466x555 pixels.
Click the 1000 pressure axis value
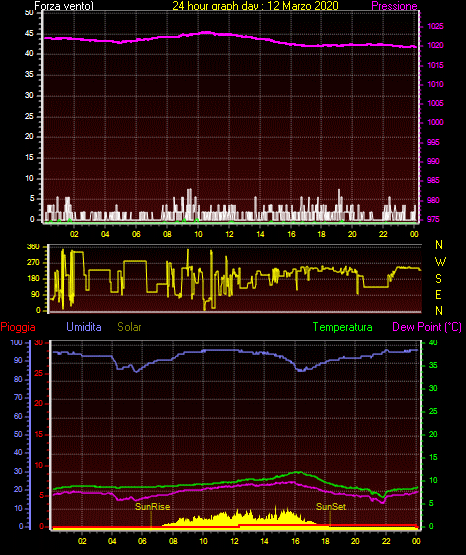[435, 122]
